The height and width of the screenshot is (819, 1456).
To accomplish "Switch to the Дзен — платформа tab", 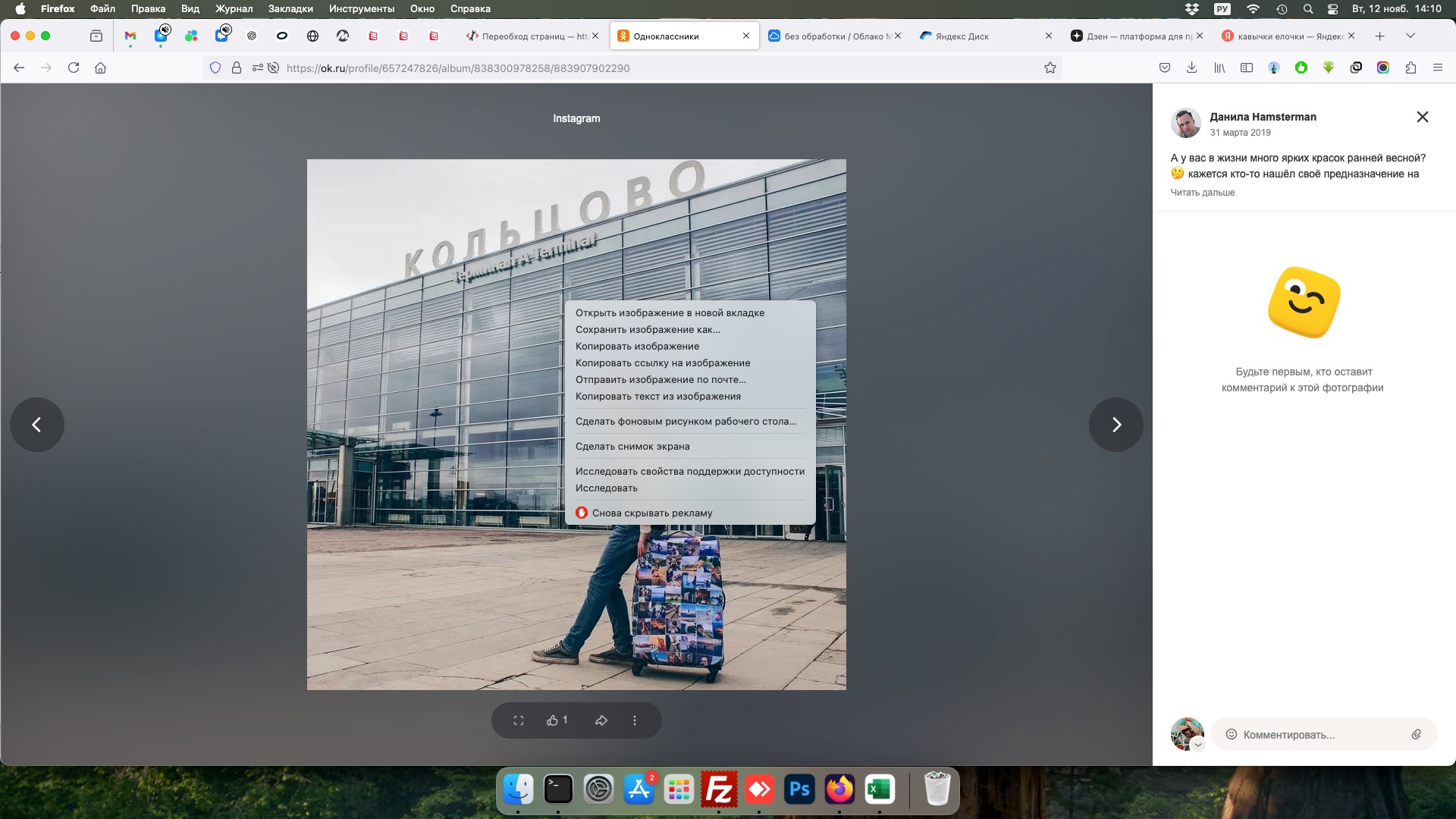I will 1136,36.
